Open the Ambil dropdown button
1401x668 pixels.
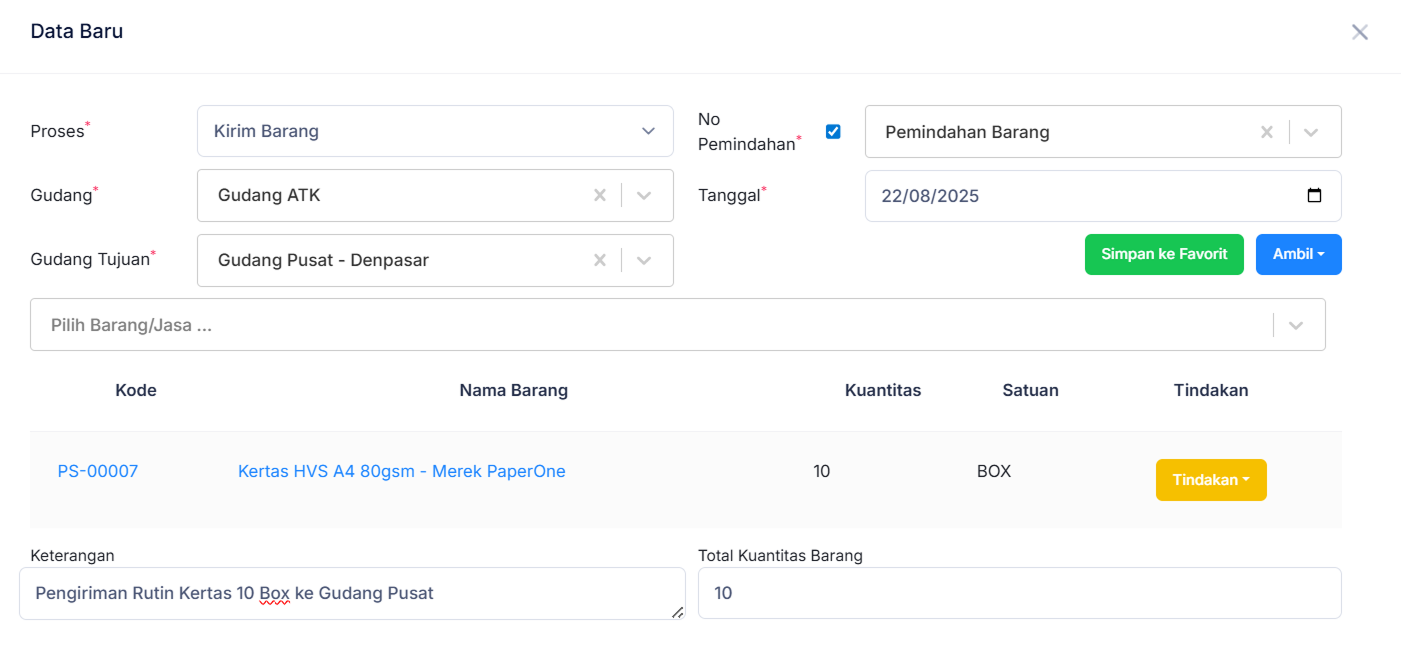pyautogui.click(x=1298, y=254)
